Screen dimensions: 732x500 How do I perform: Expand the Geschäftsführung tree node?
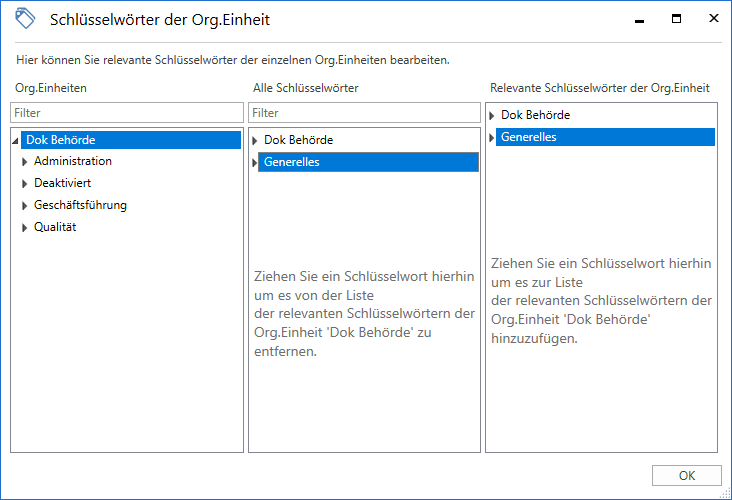point(25,206)
